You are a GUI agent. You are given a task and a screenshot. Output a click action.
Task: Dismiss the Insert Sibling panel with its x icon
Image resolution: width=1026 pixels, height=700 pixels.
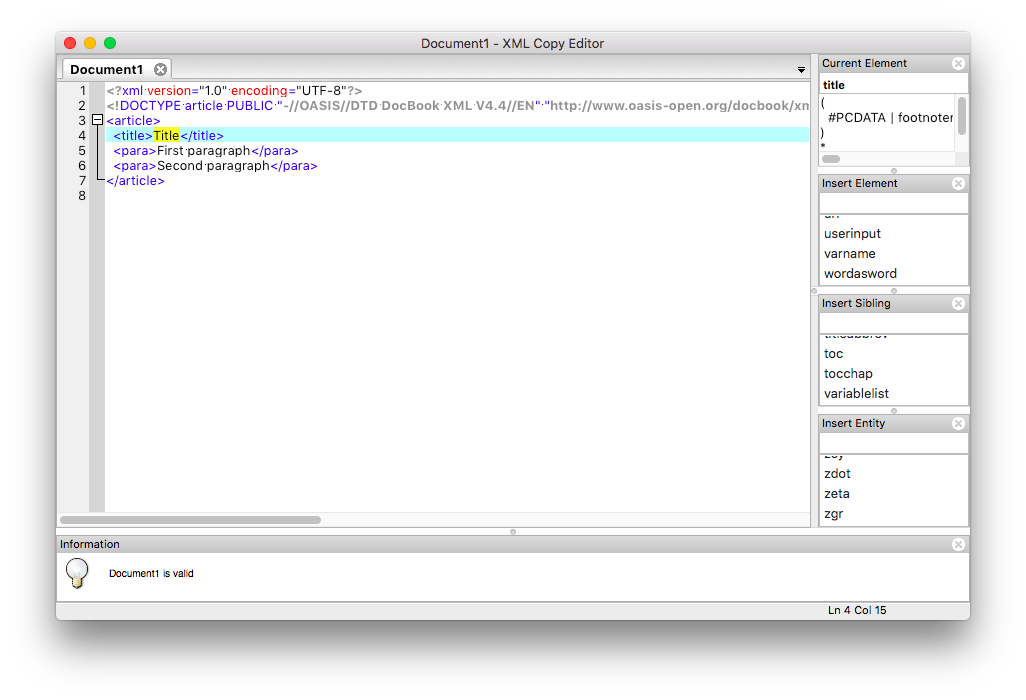pyautogui.click(x=958, y=303)
